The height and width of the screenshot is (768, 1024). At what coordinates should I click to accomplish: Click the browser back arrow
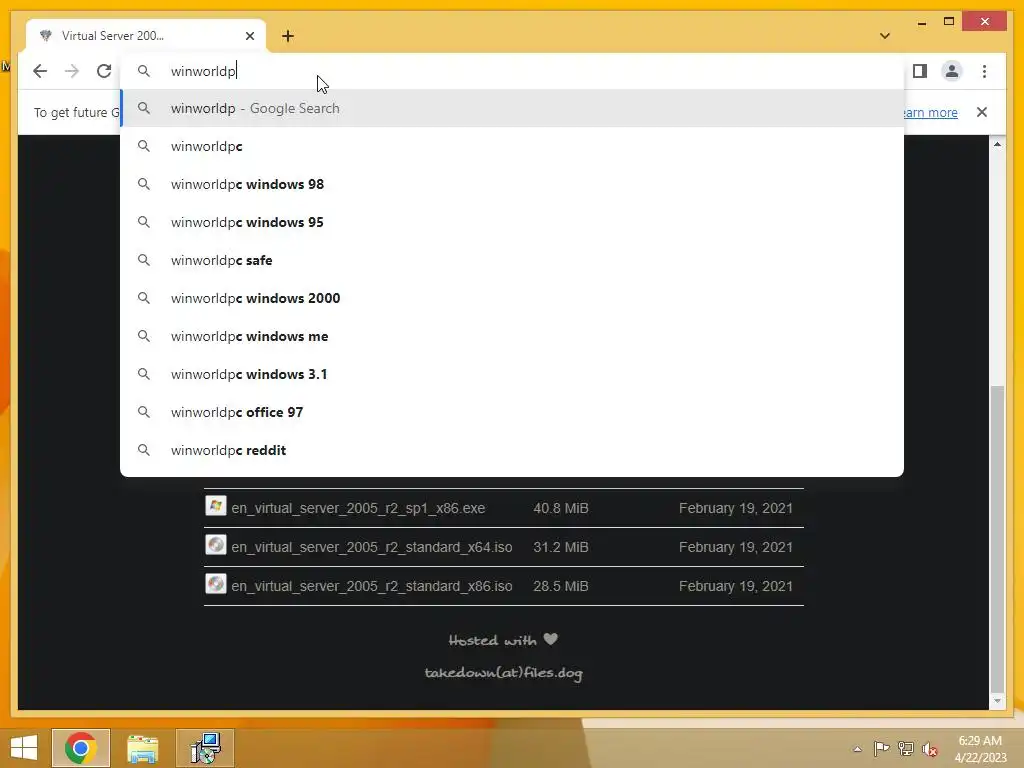pos(40,71)
